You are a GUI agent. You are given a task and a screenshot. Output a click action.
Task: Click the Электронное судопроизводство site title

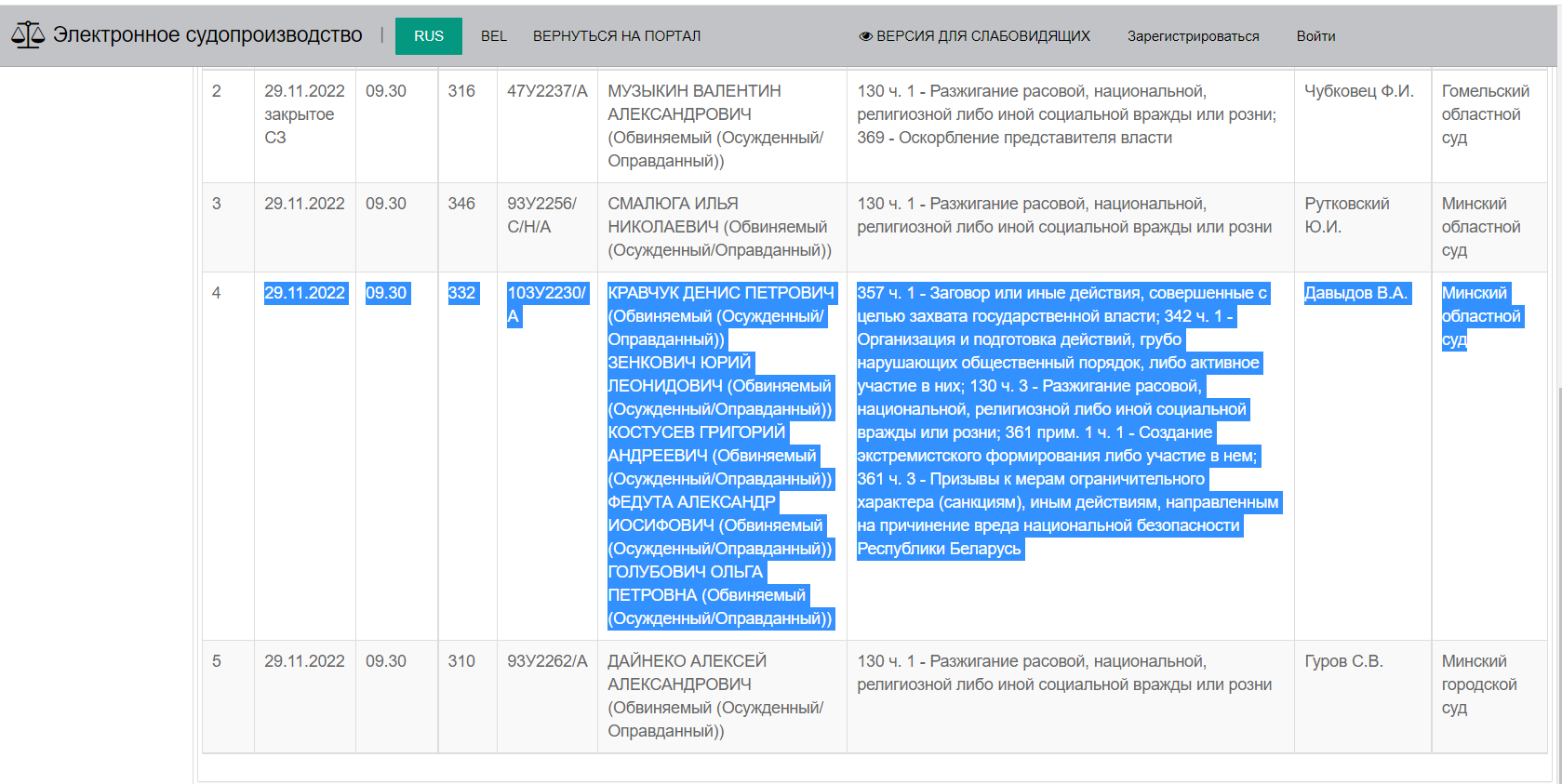tap(207, 35)
